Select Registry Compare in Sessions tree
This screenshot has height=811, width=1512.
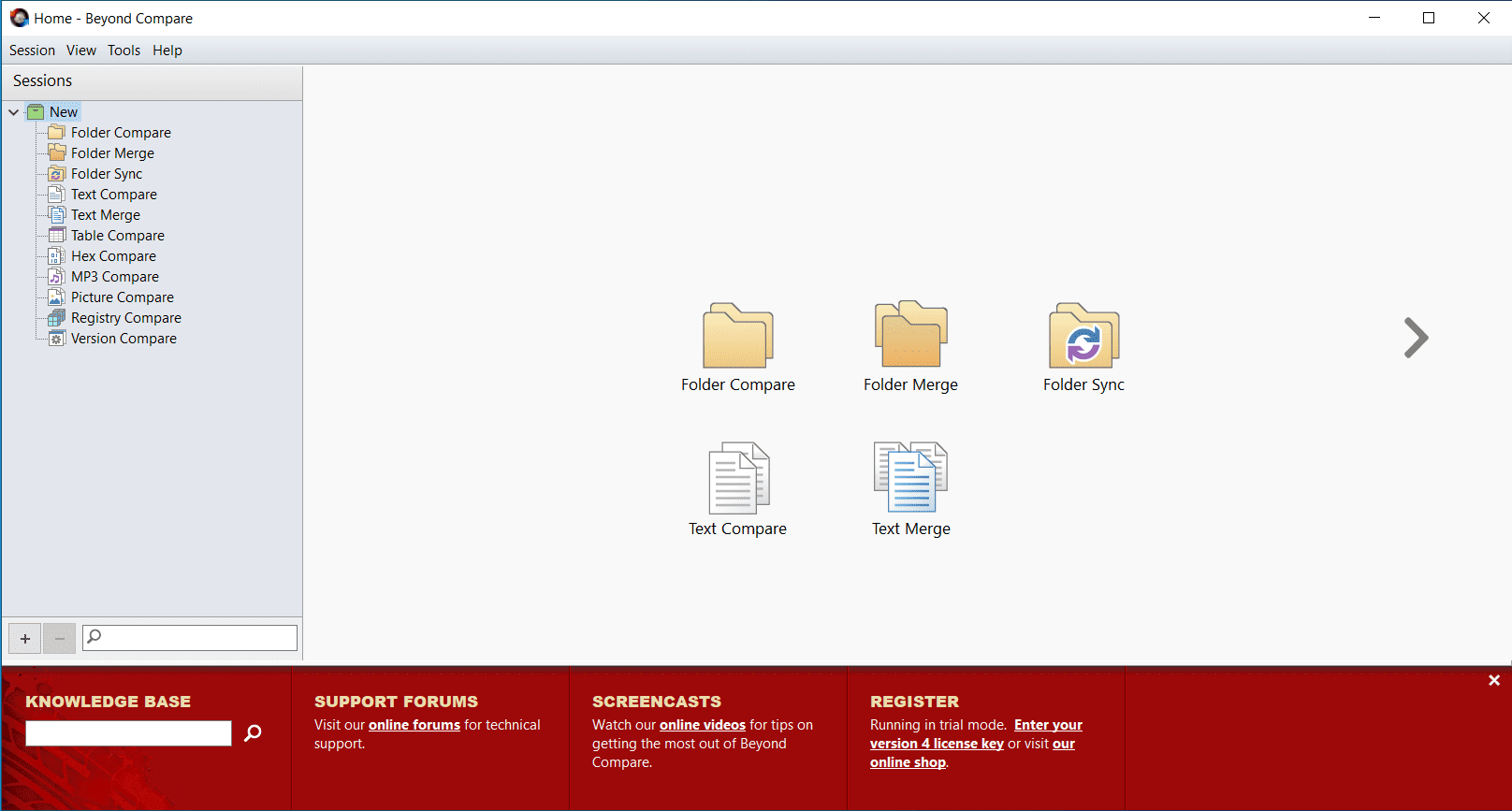point(126,318)
